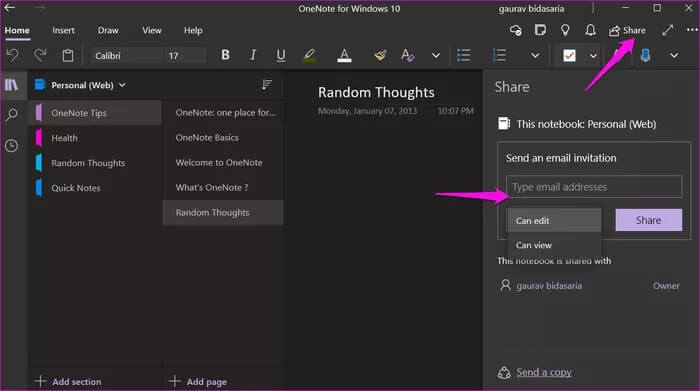700x391 pixels.
Task: Redo the last action
Action: 40,55
